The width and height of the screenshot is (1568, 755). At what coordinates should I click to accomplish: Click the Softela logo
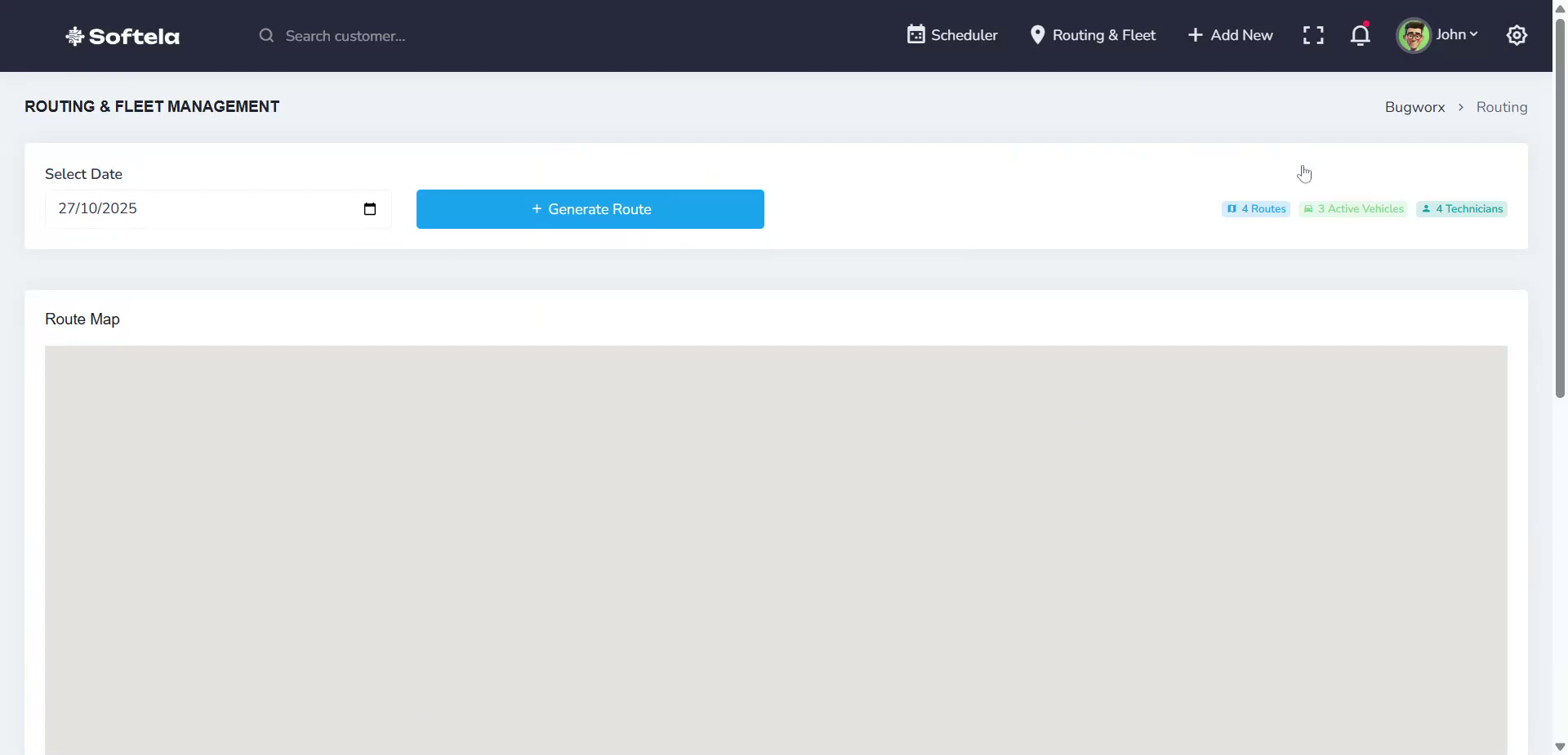coord(122,36)
